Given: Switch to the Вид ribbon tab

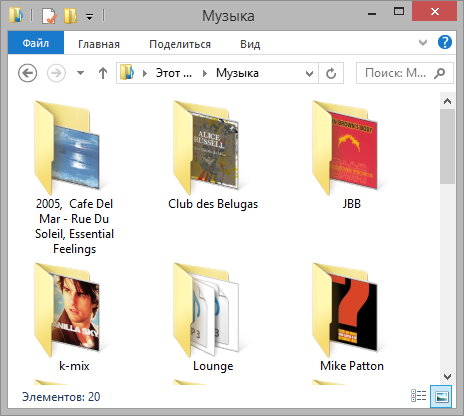Looking at the screenshot, I should tap(250, 44).
